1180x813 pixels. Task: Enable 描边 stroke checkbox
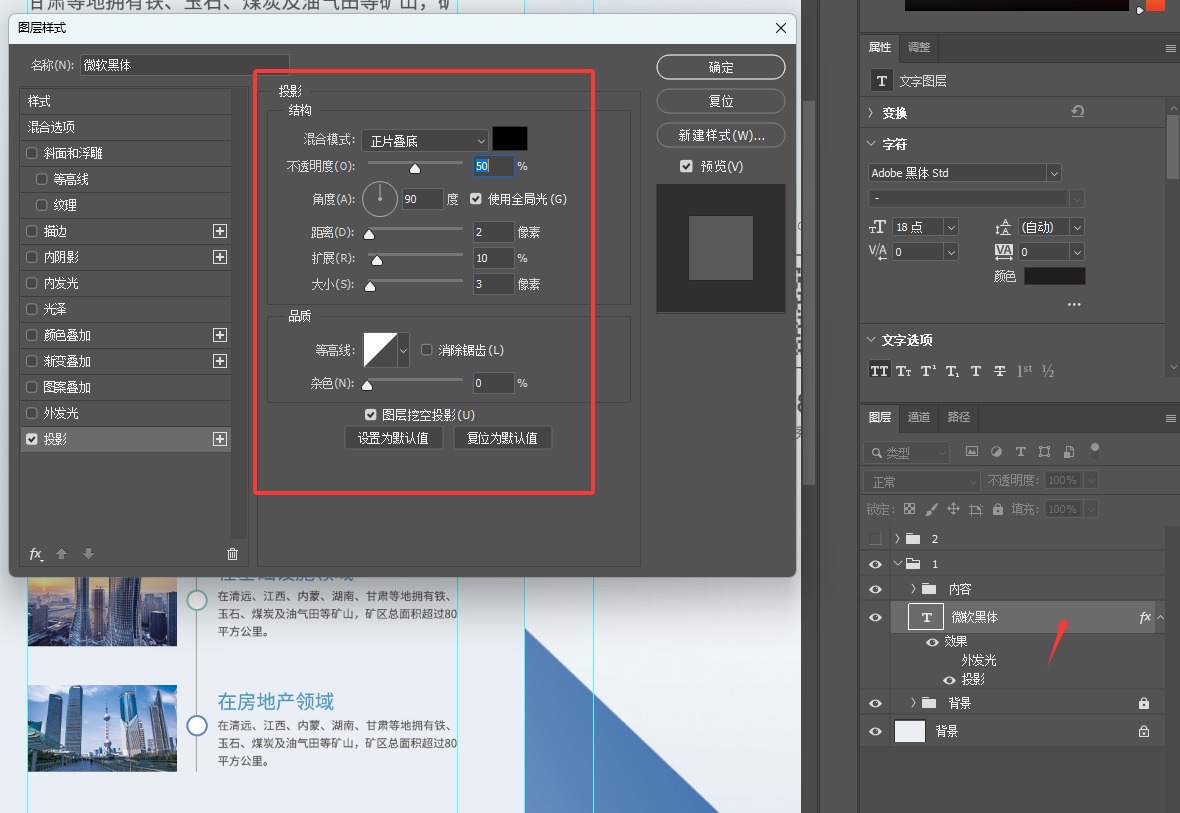click(32, 231)
